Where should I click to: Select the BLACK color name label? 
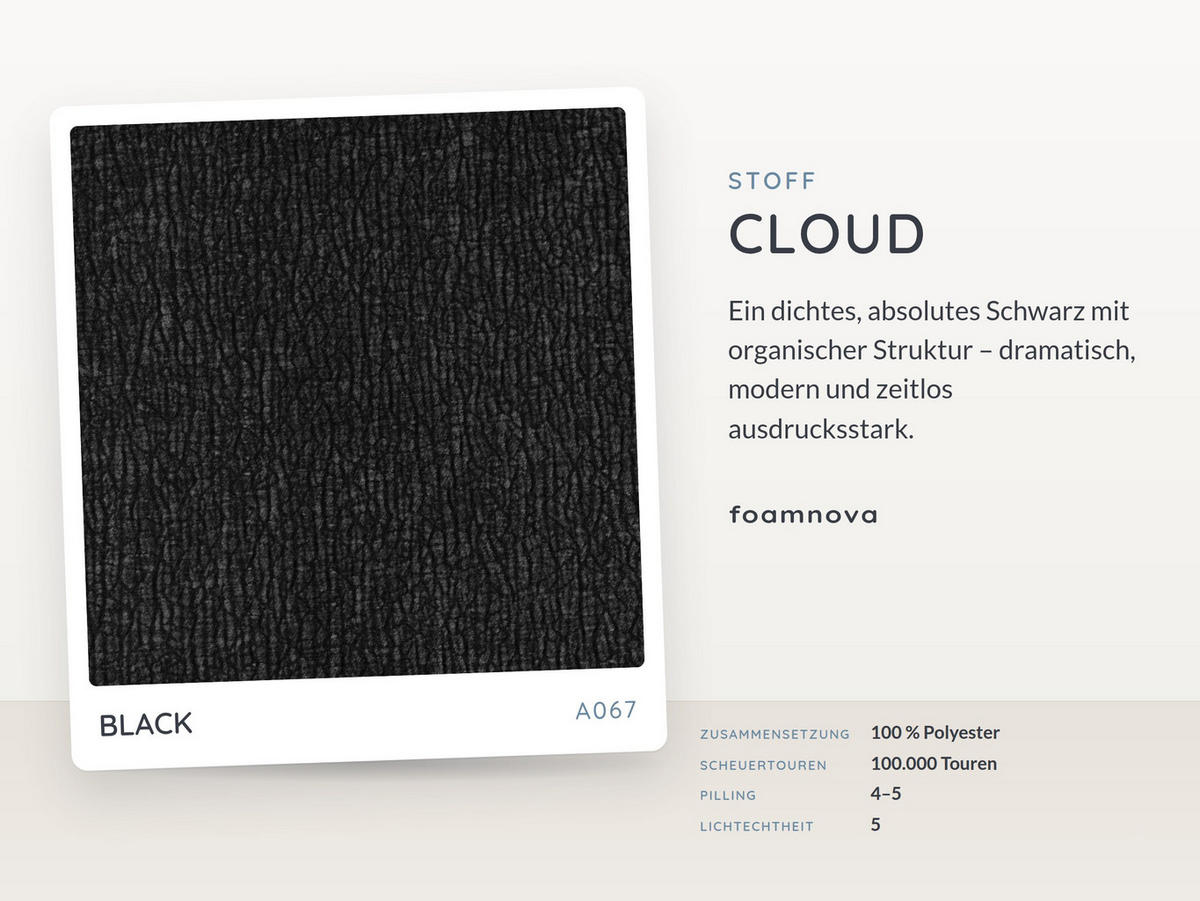pos(146,725)
